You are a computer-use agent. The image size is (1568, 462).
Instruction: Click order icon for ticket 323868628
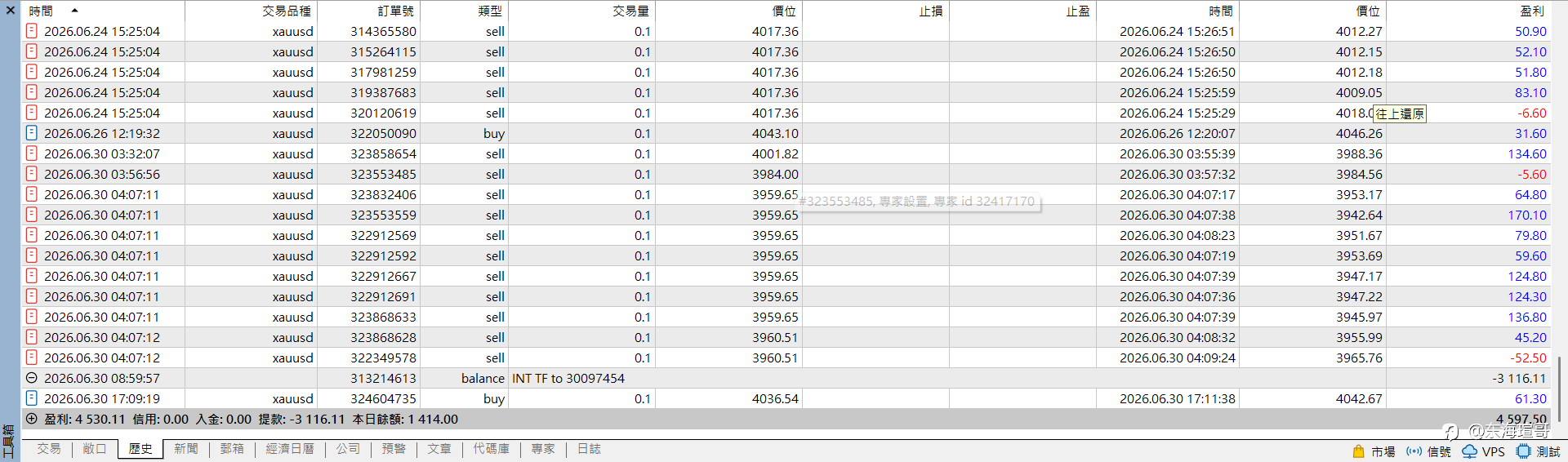pyautogui.click(x=32, y=337)
